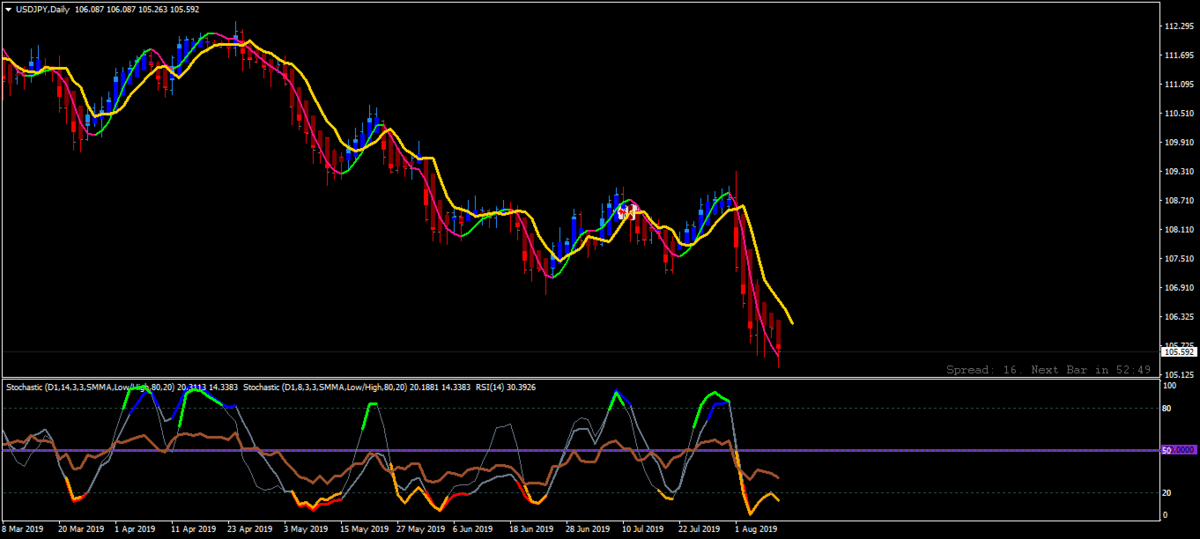This screenshot has width=1200, height=539.
Task: Click the 111.095 price axis label
Action: pyautogui.click(x=1177, y=85)
